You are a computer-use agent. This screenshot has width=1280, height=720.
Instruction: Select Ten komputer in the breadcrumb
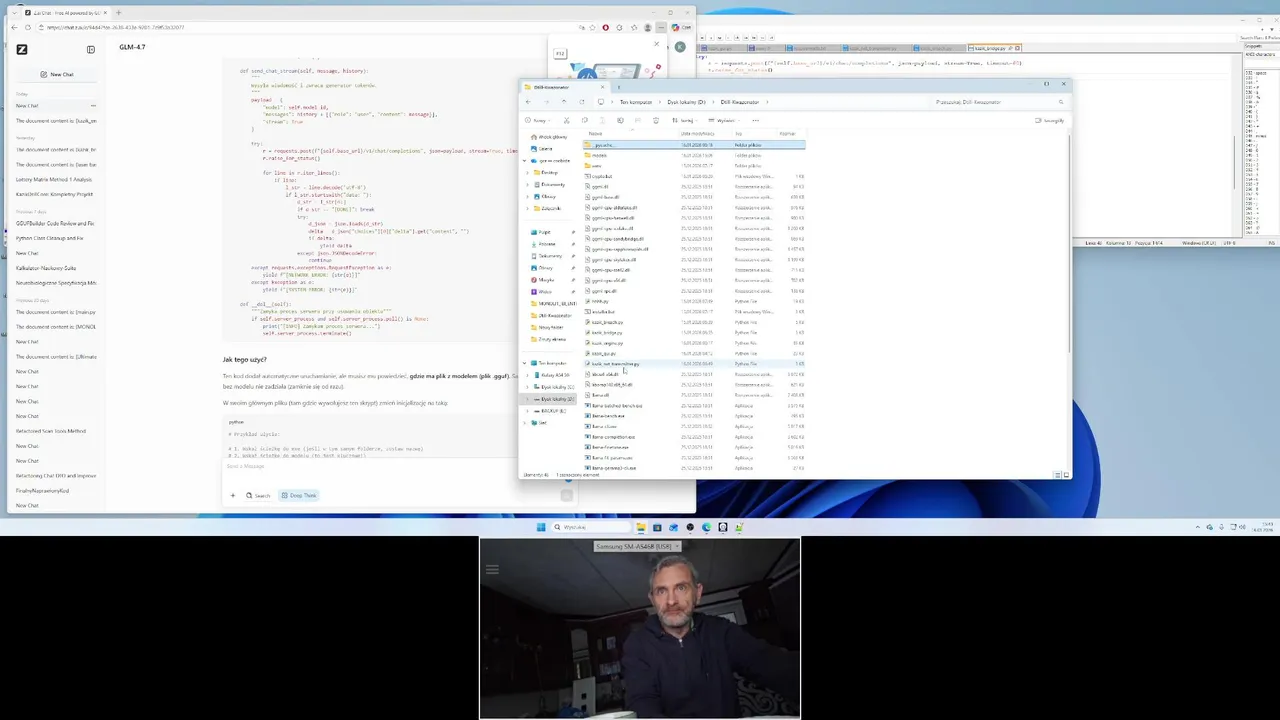[x=635, y=102]
